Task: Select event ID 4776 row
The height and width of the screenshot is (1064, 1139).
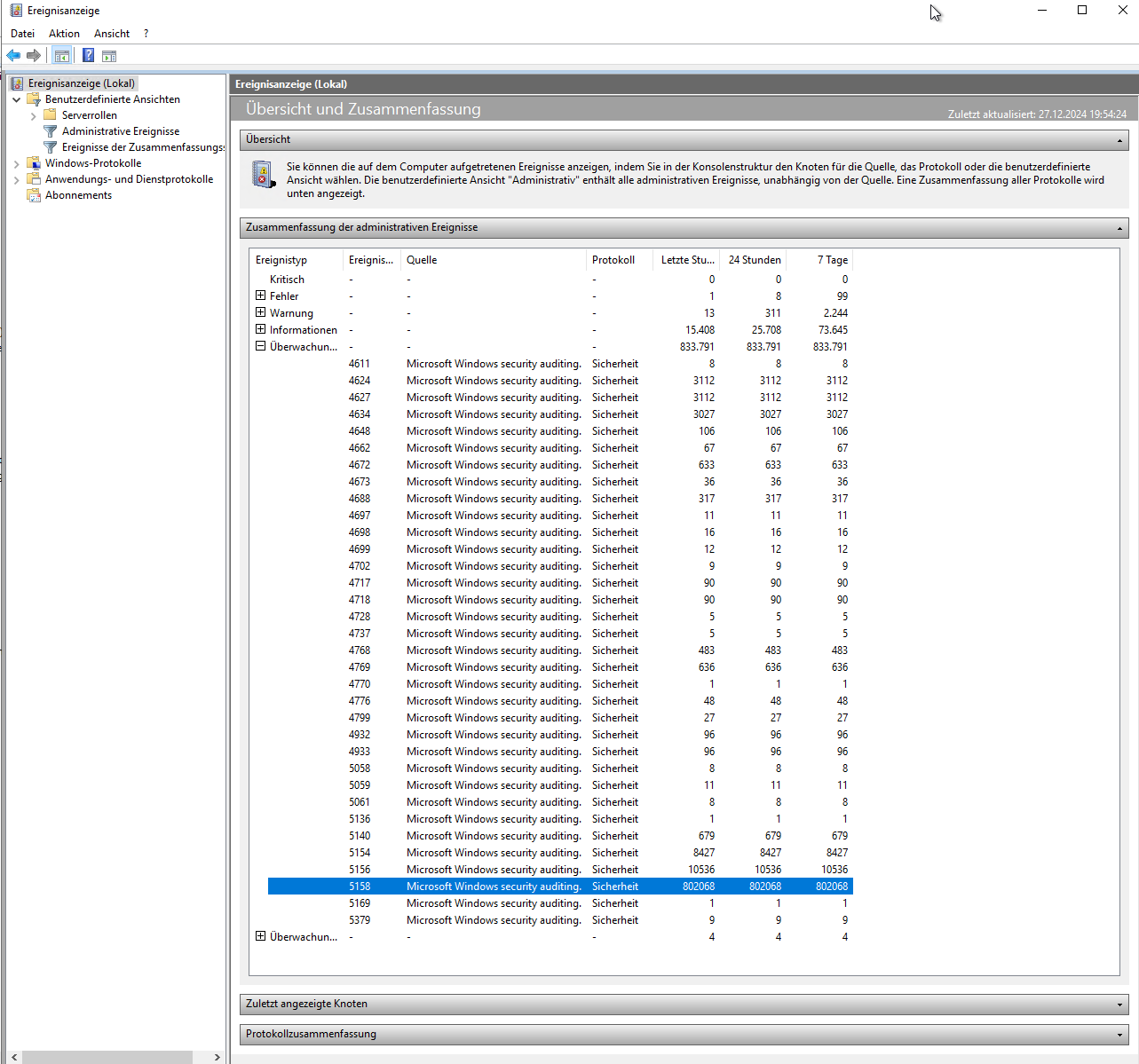Action: 560,700
